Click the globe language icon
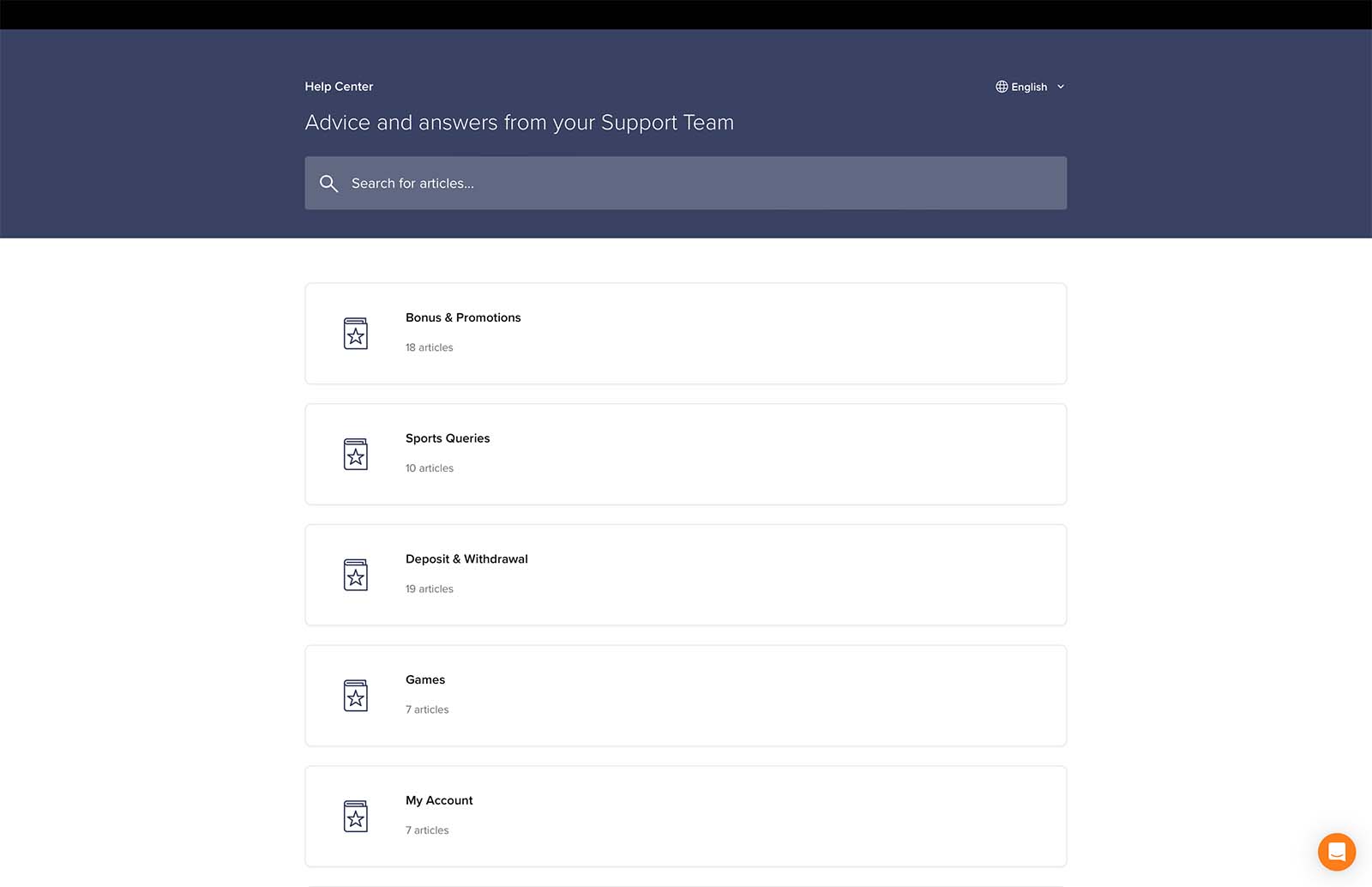The width and height of the screenshot is (1372, 887). (x=1001, y=87)
